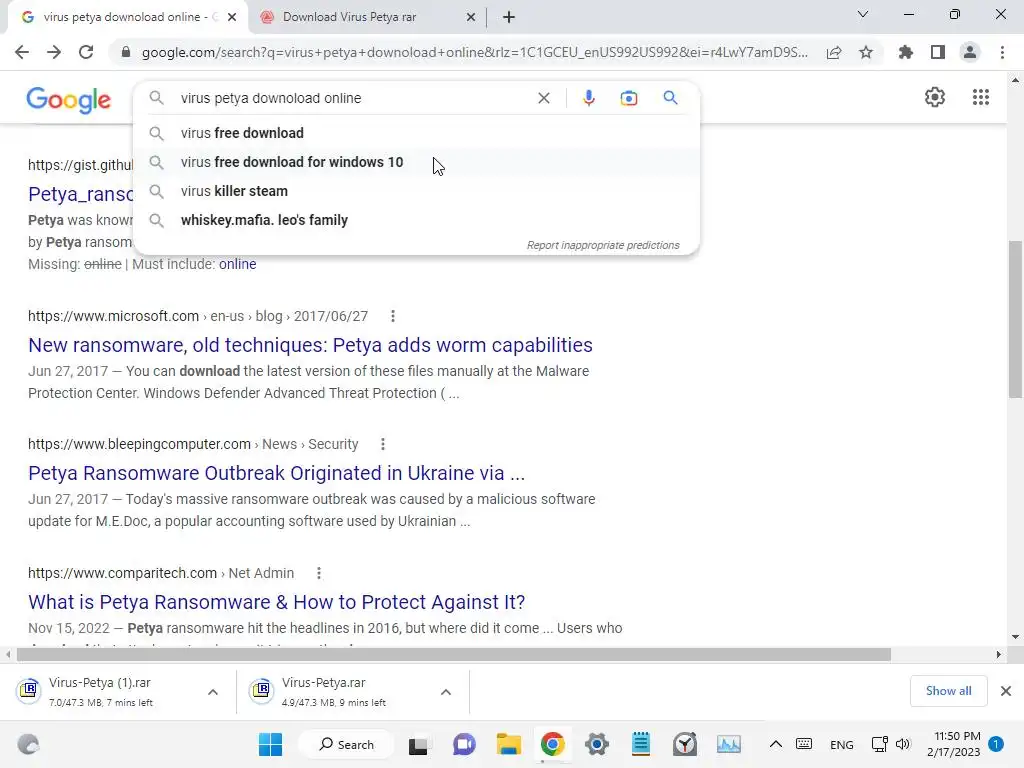Submit search with the blue magnifier
The height and width of the screenshot is (768, 1024).
tap(670, 98)
